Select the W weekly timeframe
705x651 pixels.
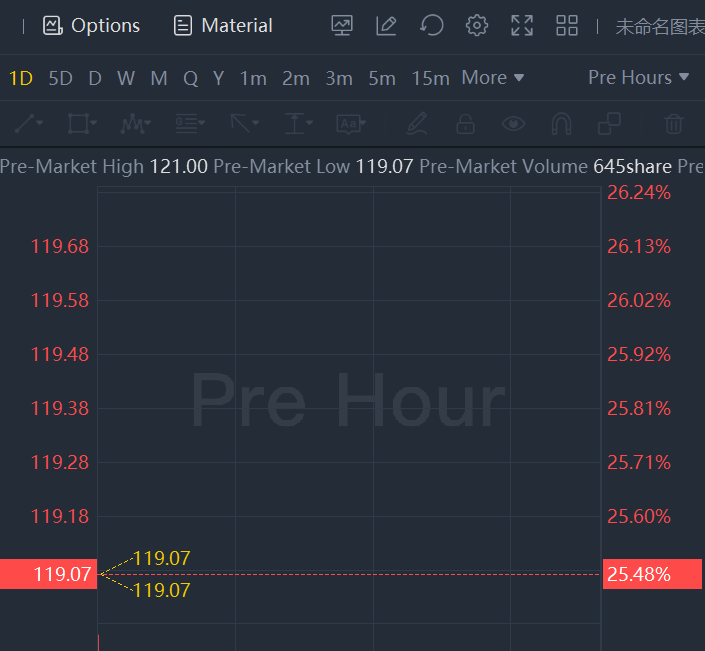point(125,78)
